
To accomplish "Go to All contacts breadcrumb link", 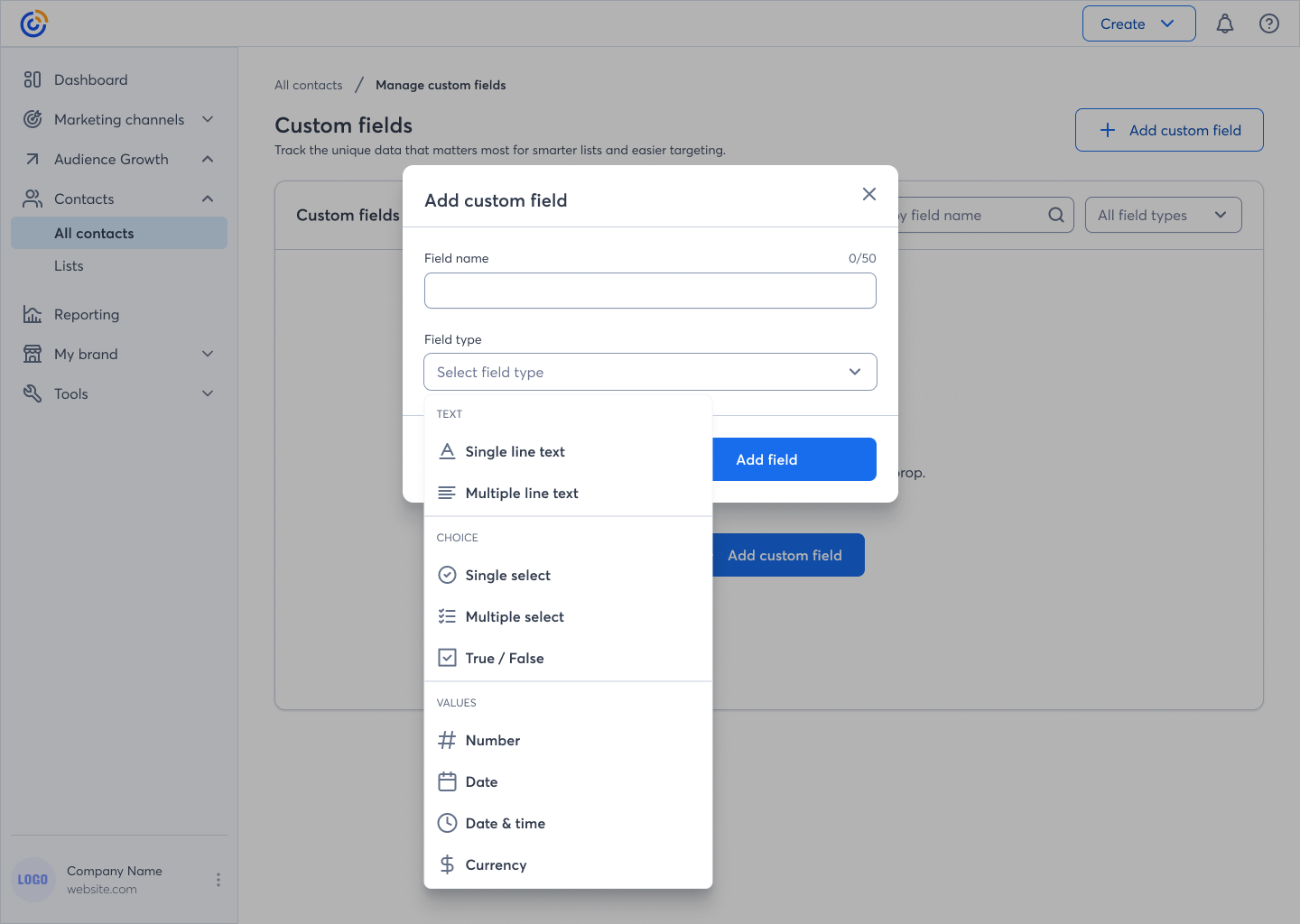I will (x=309, y=85).
